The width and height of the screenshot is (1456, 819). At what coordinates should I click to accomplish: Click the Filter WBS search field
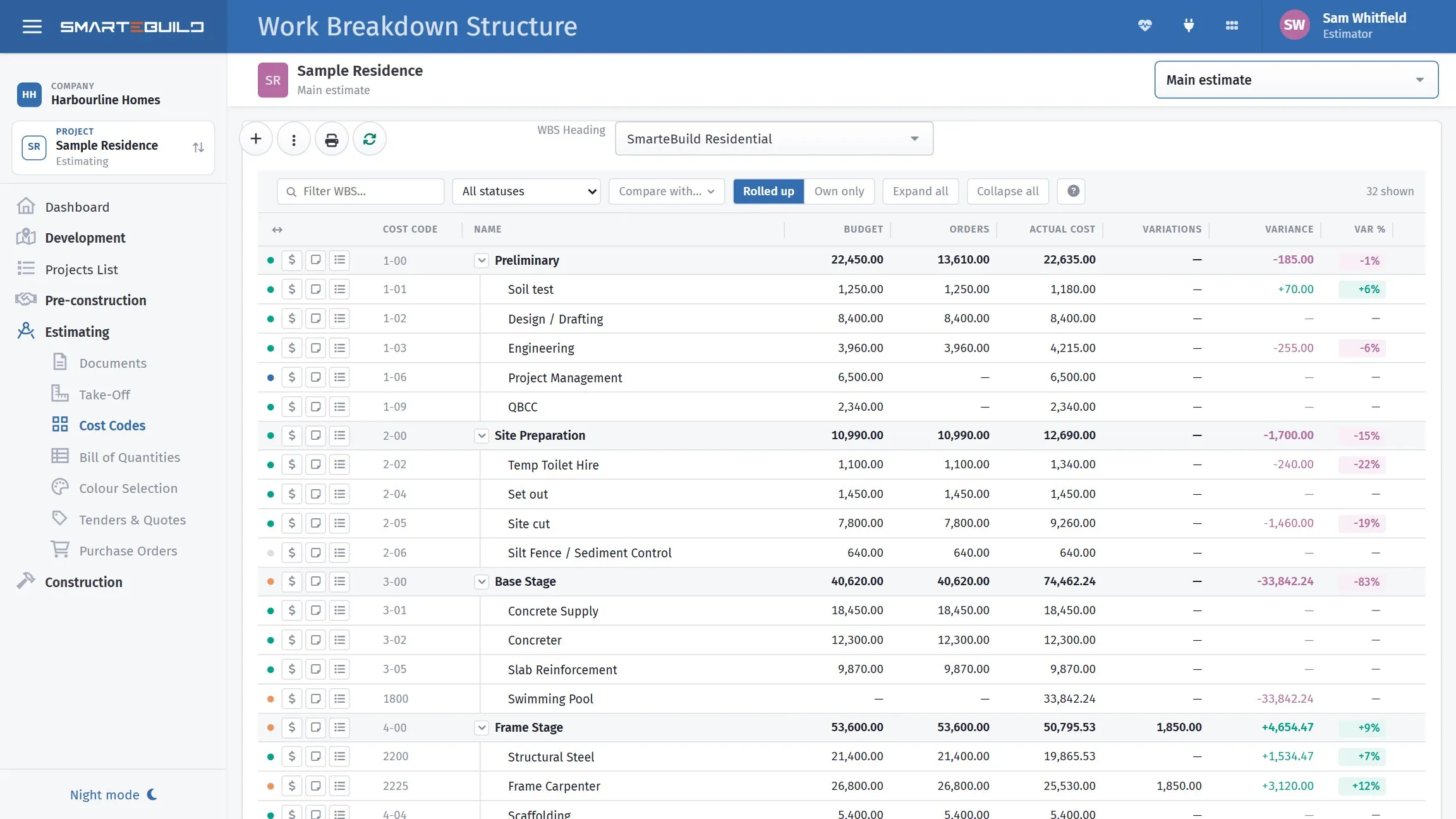pos(360,191)
